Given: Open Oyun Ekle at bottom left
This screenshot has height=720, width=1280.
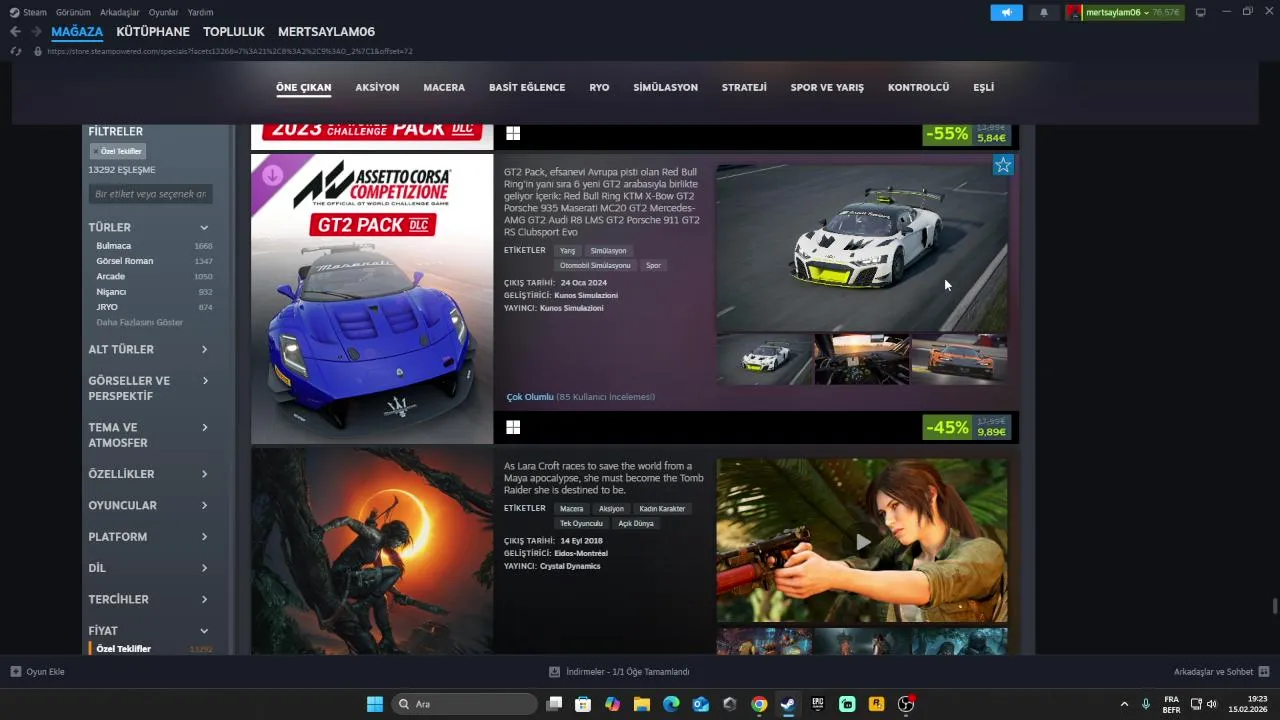Looking at the screenshot, I should pos(38,672).
